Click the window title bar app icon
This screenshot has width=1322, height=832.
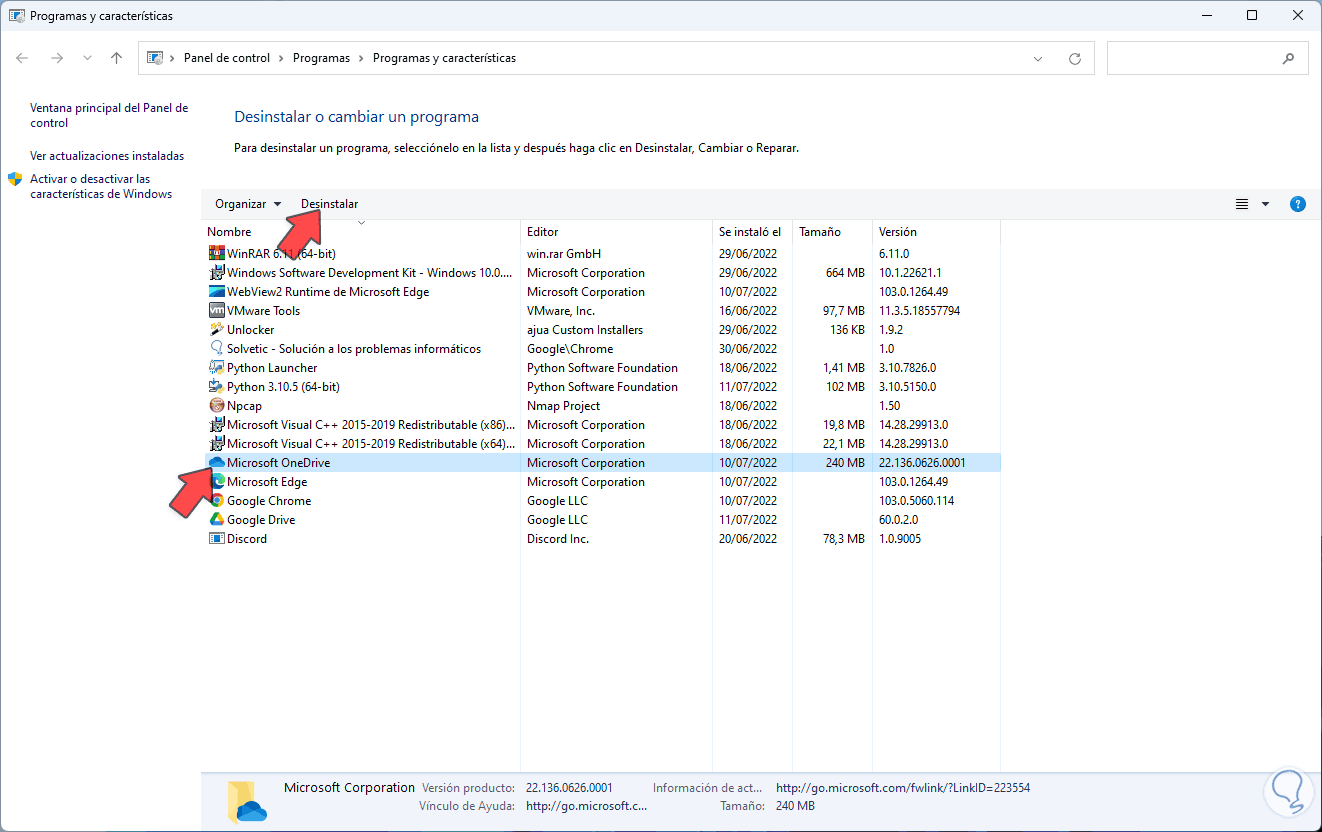[17, 16]
